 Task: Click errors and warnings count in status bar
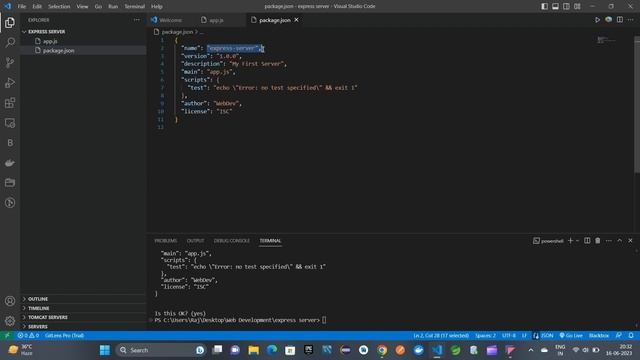(28, 336)
